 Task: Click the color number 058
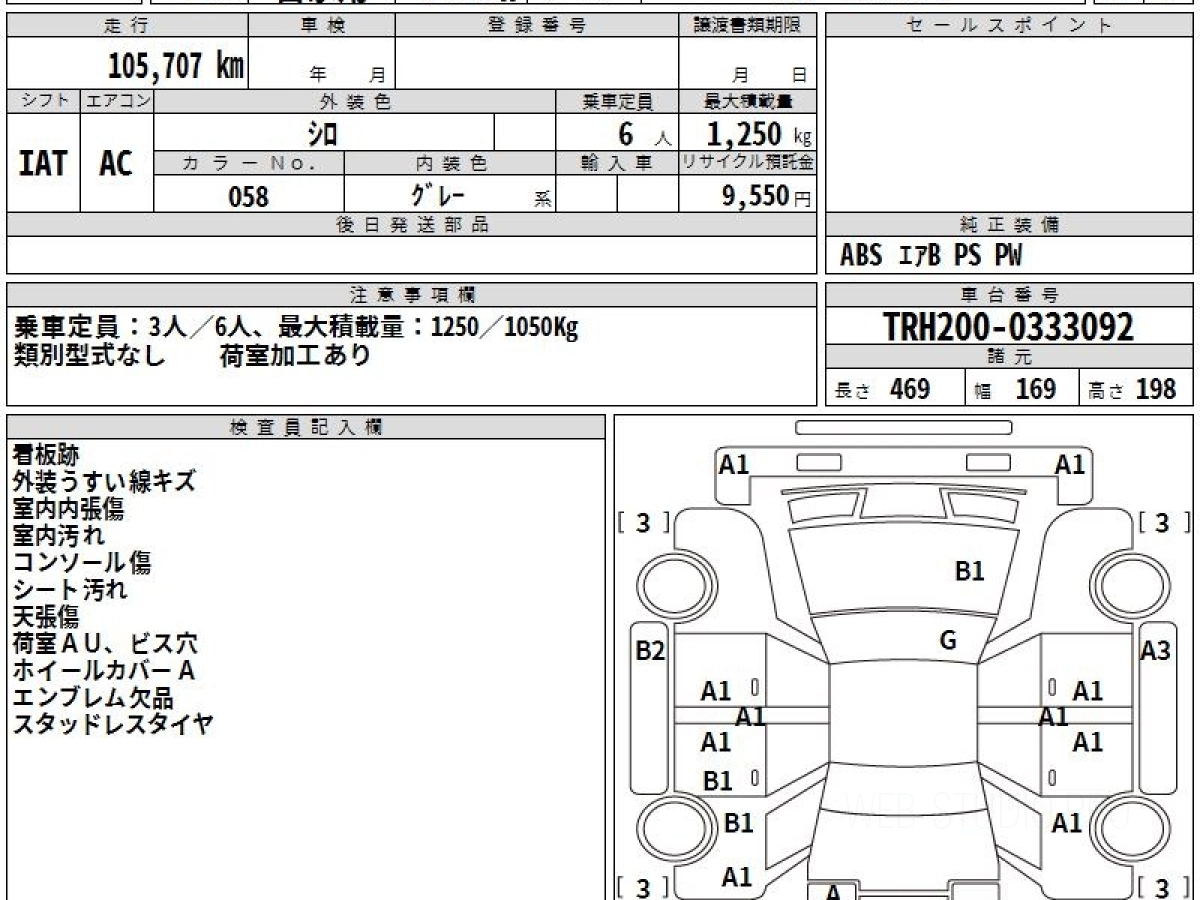pos(248,196)
